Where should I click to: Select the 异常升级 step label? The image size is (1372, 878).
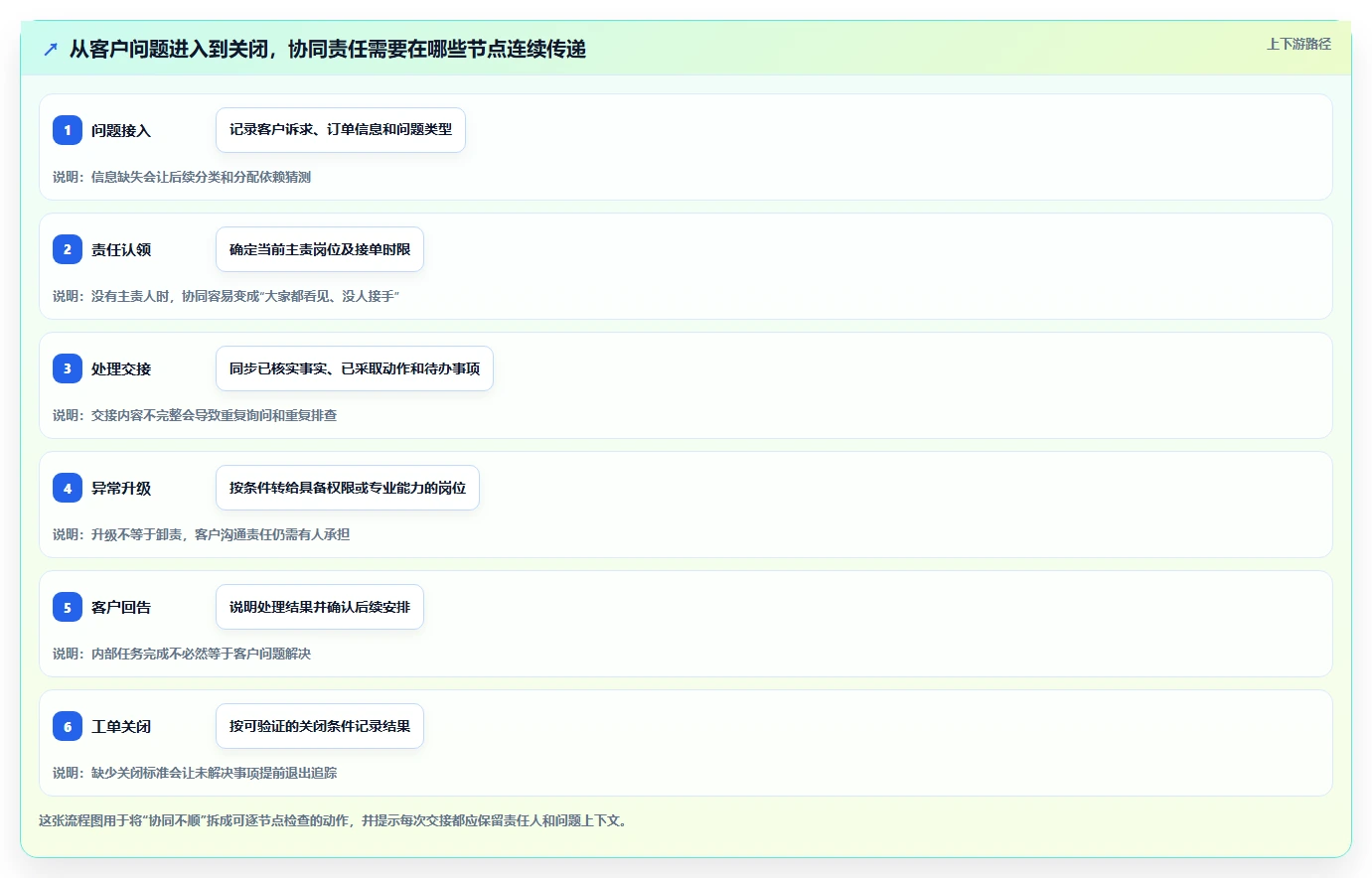pyautogui.click(x=121, y=488)
